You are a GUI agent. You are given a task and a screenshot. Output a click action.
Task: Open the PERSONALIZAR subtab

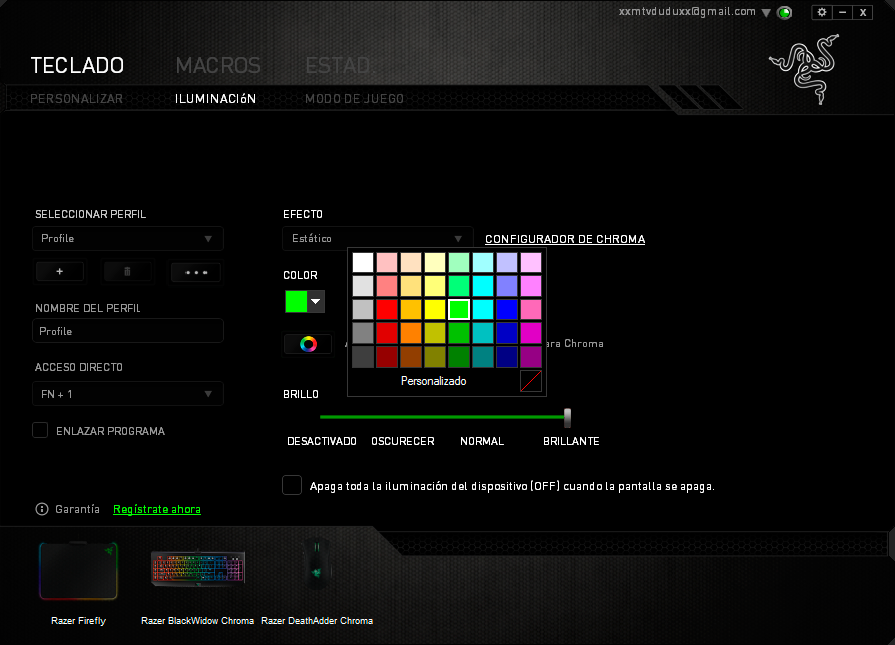click(76, 99)
